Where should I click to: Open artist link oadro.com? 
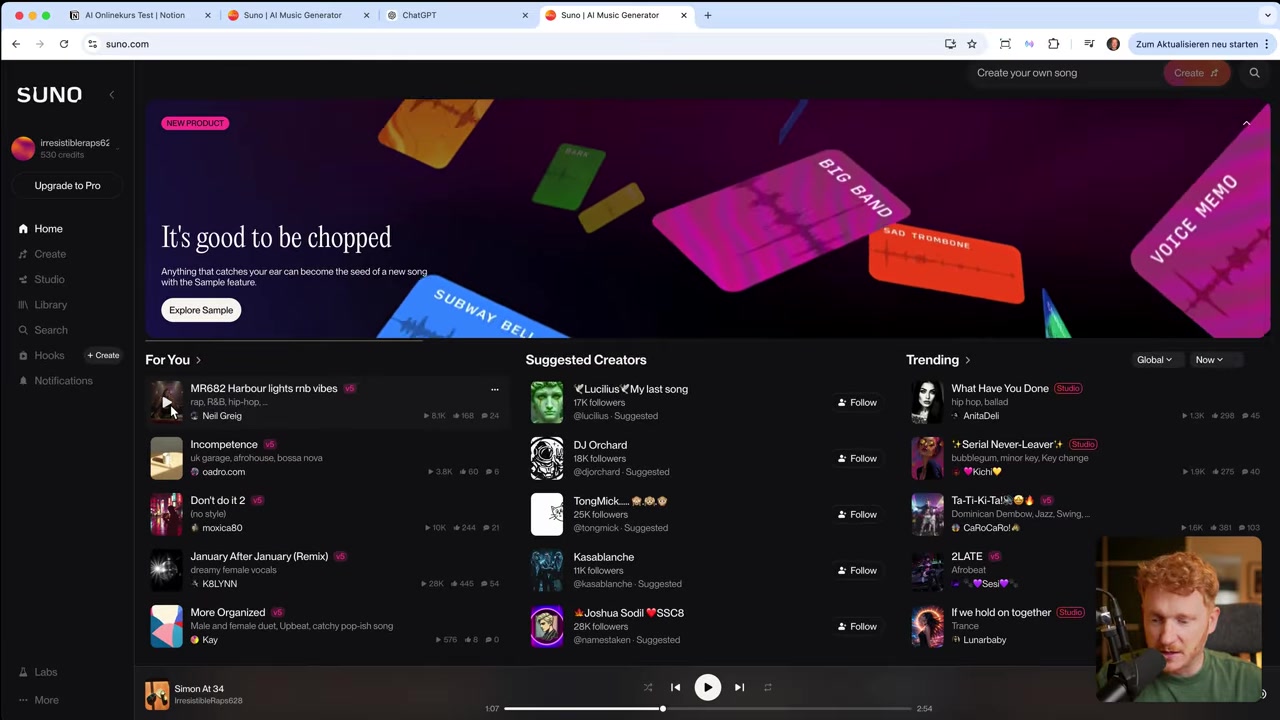[x=223, y=472]
